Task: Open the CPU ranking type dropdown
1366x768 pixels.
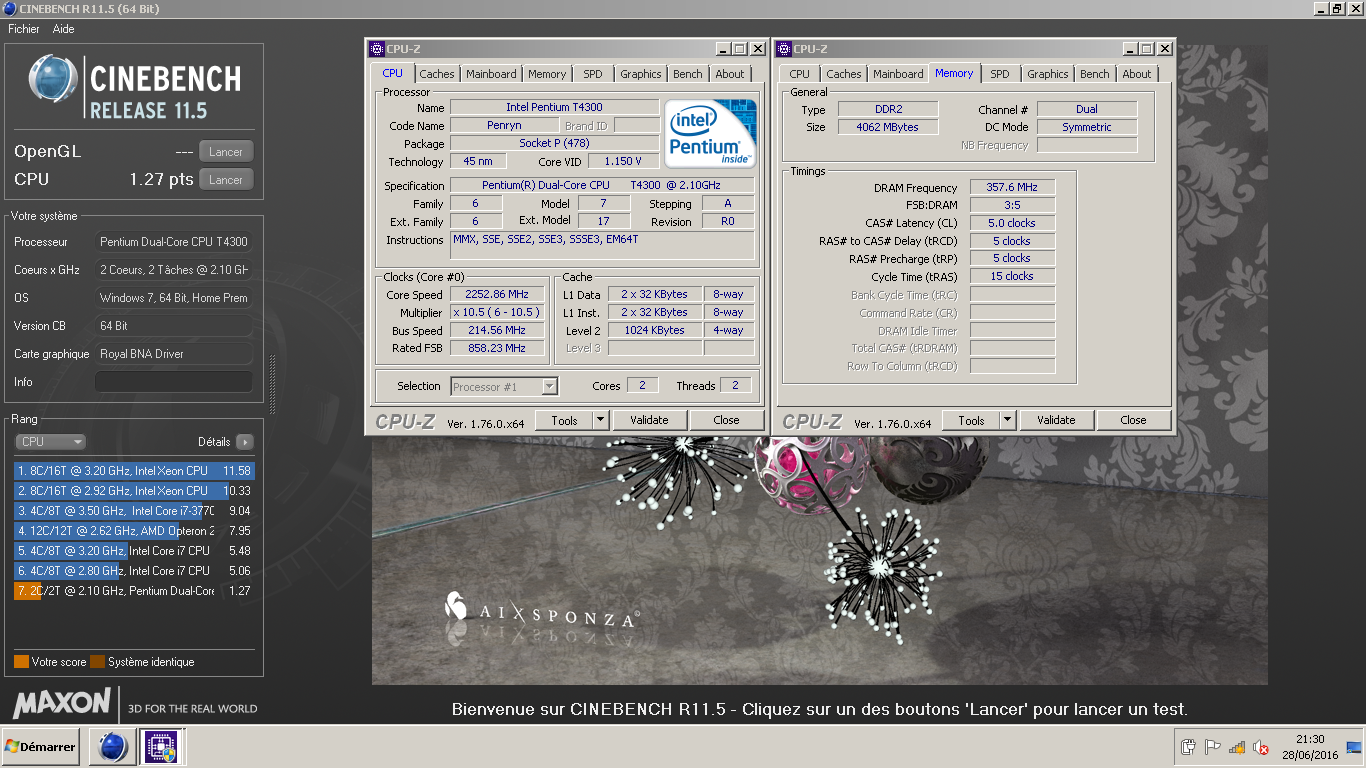Action: click(x=50, y=442)
